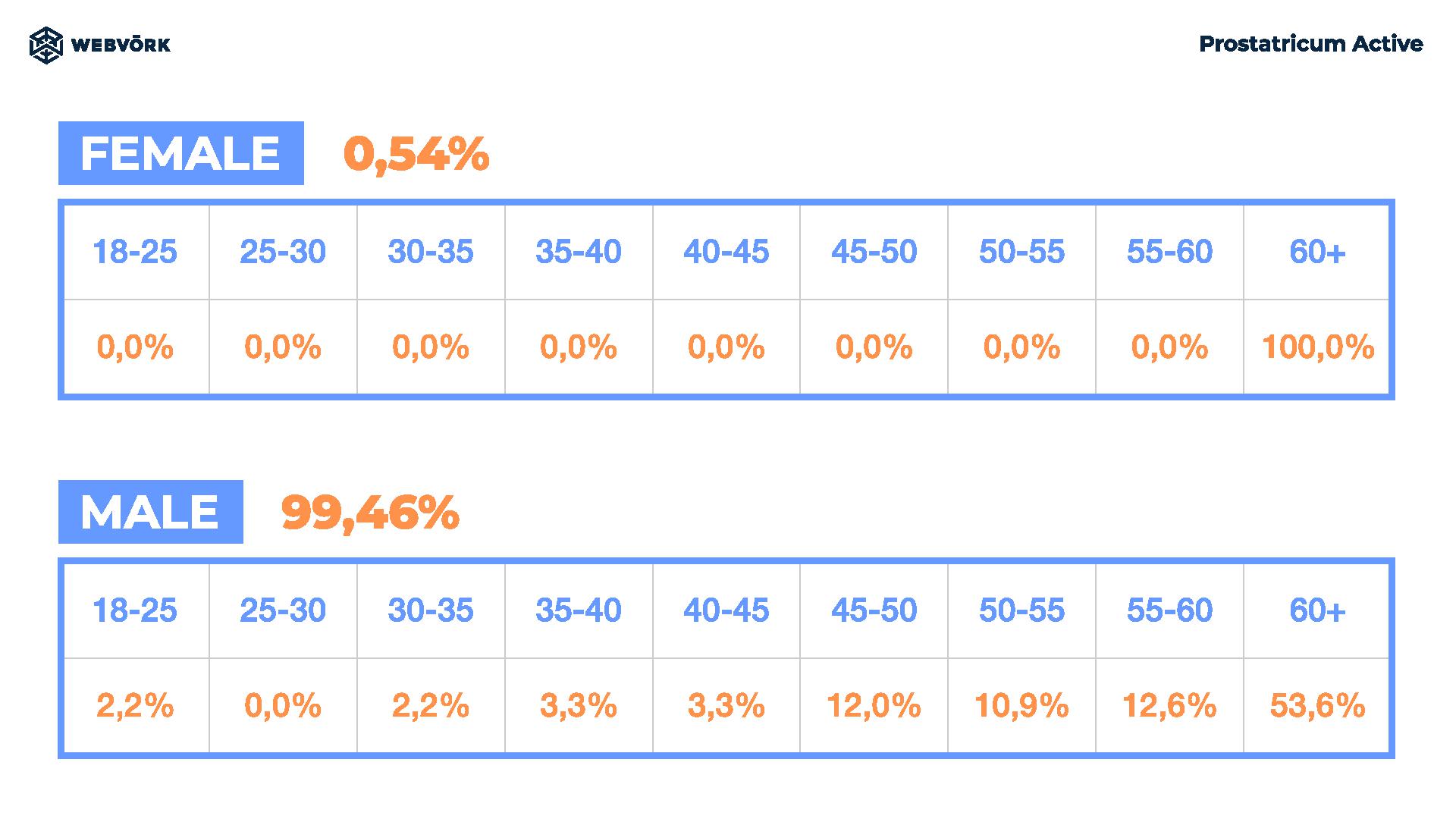Select the 100,0% cell in female table
The height and width of the screenshot is (819, 1456).
(x=1318, y=347)
